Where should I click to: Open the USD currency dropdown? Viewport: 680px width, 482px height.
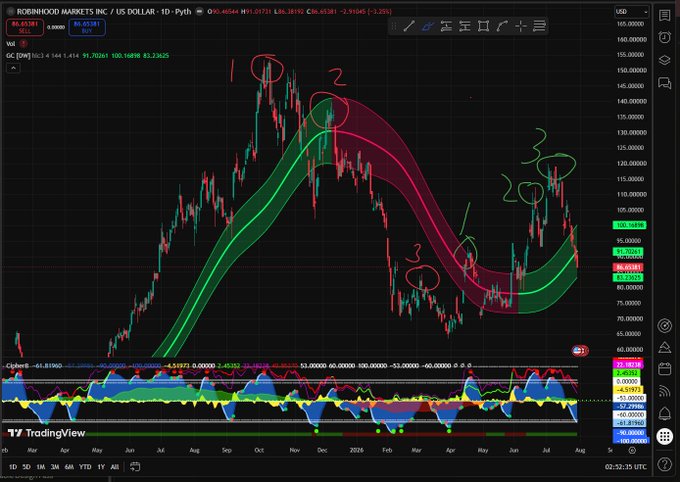631,12
